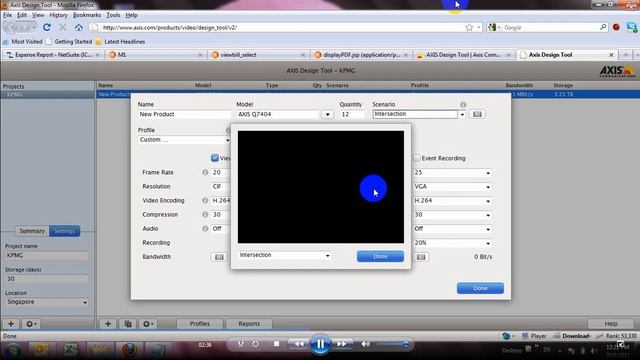Open the VGA resolution dropdown
640x360 pixels.
(488, 187)
